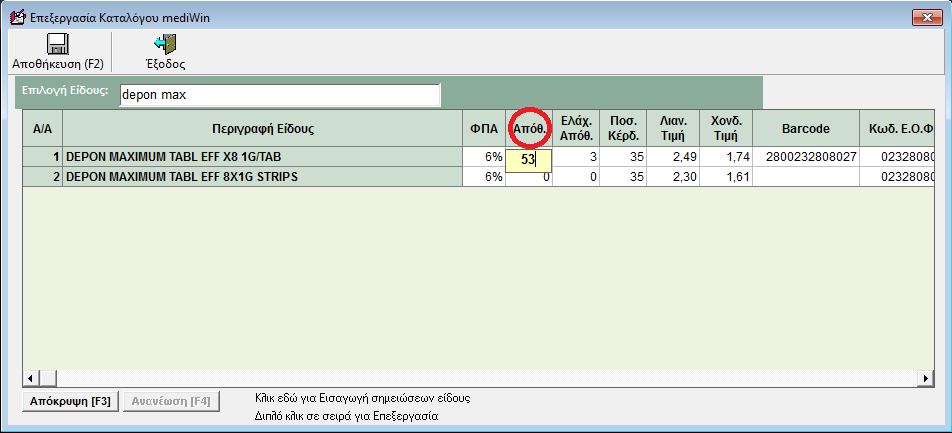This screenshot has height=433, width=952.
Task: Click the horizontal scrollbar right arrow
Action: (x=926, y=378)
